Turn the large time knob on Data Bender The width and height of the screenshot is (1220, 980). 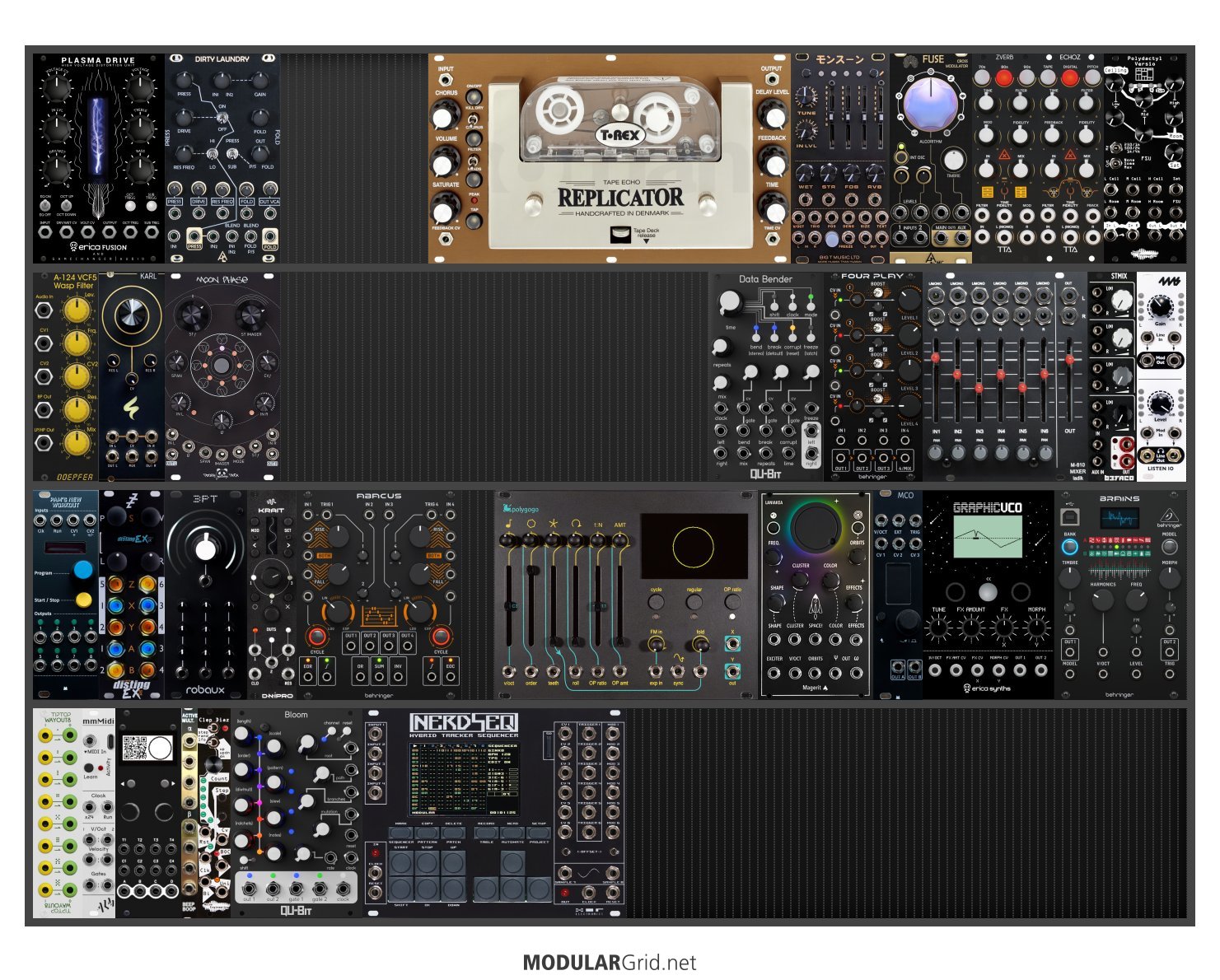point(730,303)
